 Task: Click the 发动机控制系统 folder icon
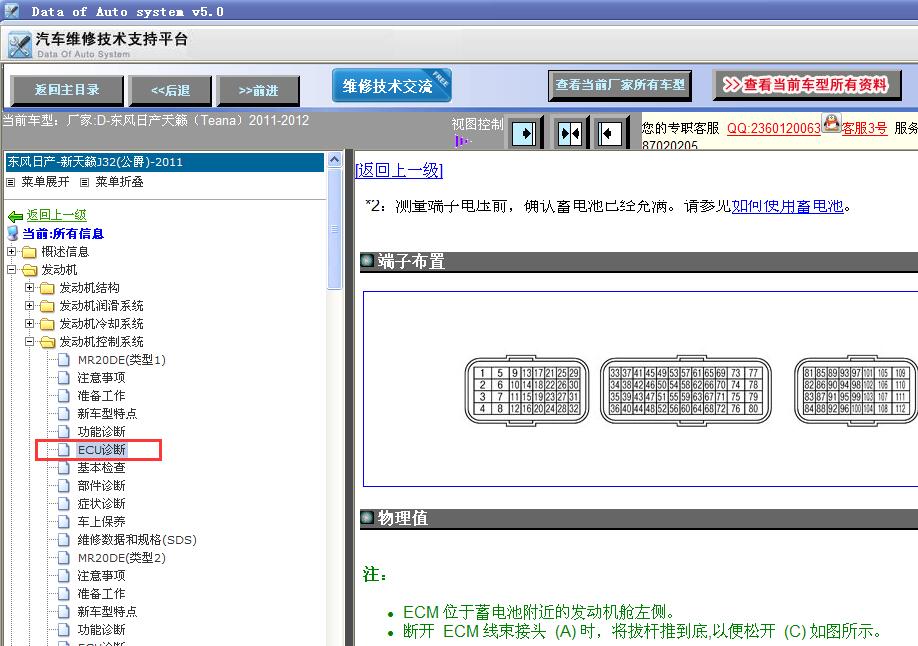[47, 343]
